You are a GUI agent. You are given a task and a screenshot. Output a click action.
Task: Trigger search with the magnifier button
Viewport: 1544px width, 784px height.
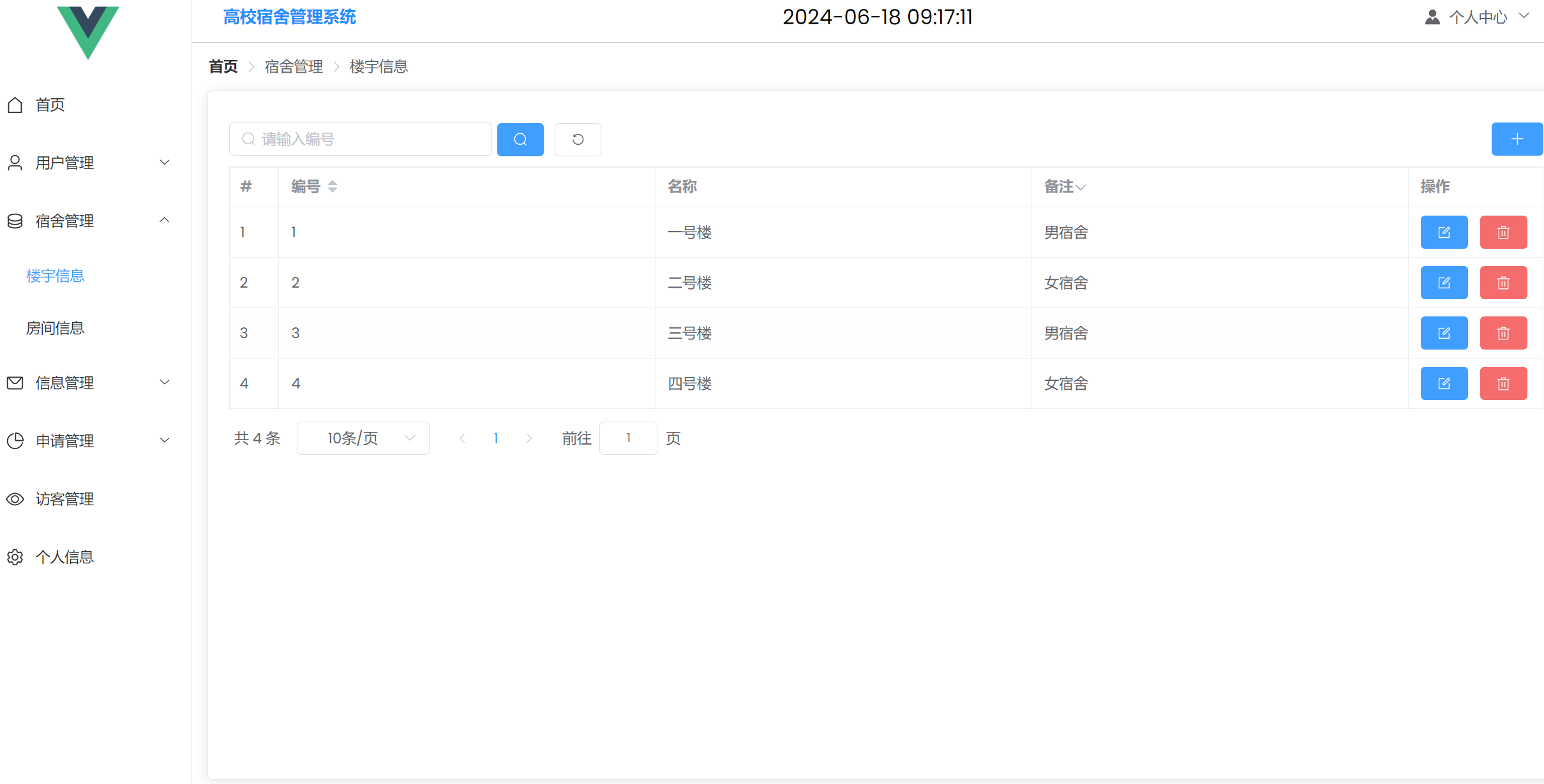(520, 139)
